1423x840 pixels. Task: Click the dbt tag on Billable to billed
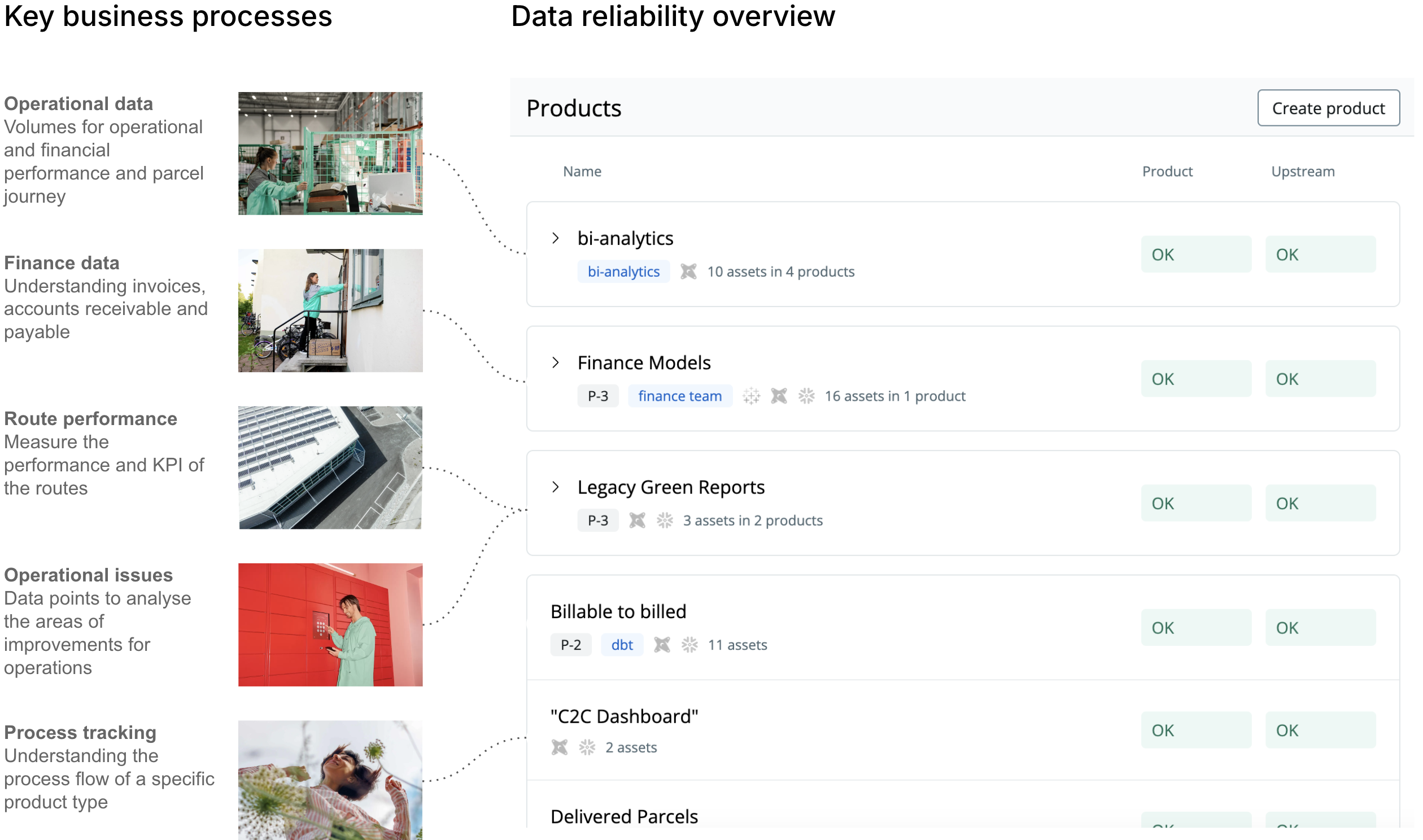622,645
